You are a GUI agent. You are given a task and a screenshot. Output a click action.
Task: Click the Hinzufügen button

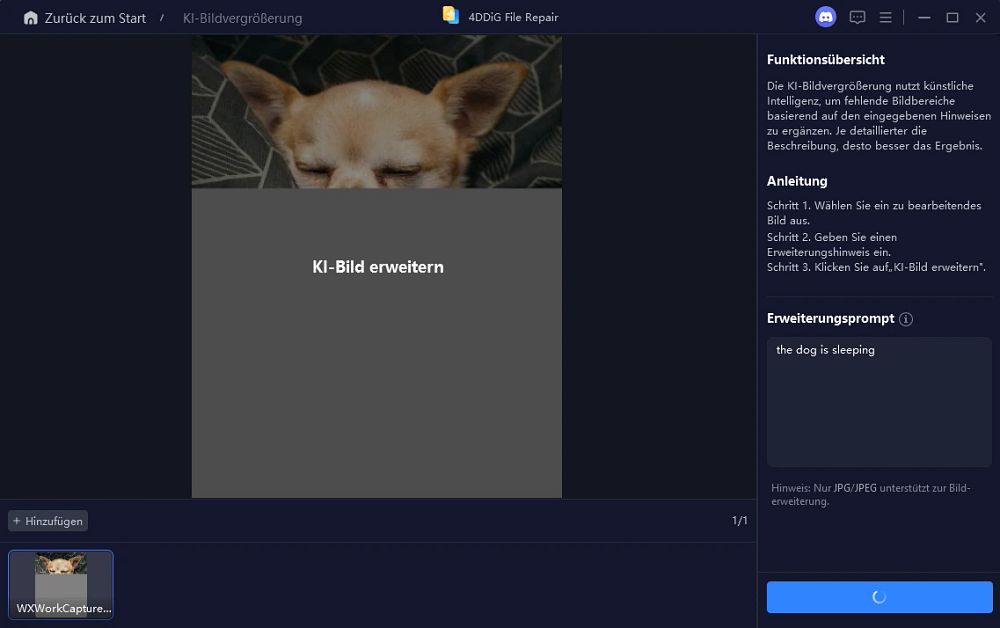48,521
